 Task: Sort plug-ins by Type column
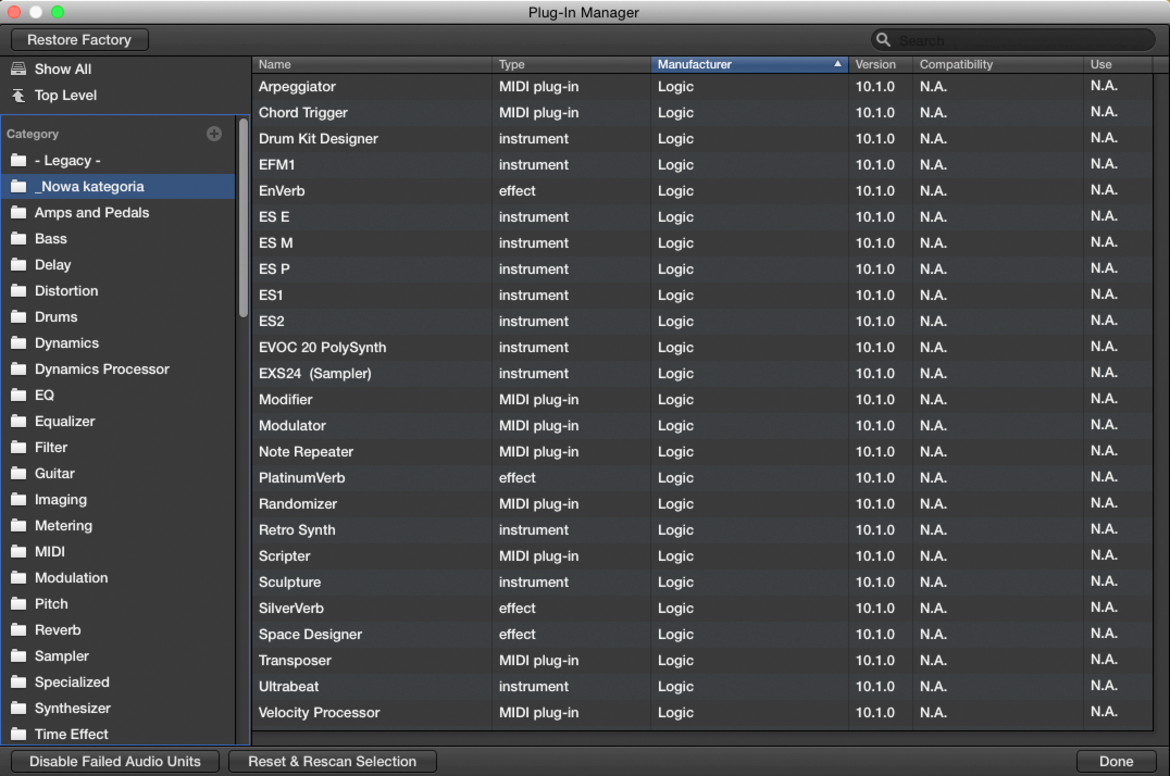(572, 65)
